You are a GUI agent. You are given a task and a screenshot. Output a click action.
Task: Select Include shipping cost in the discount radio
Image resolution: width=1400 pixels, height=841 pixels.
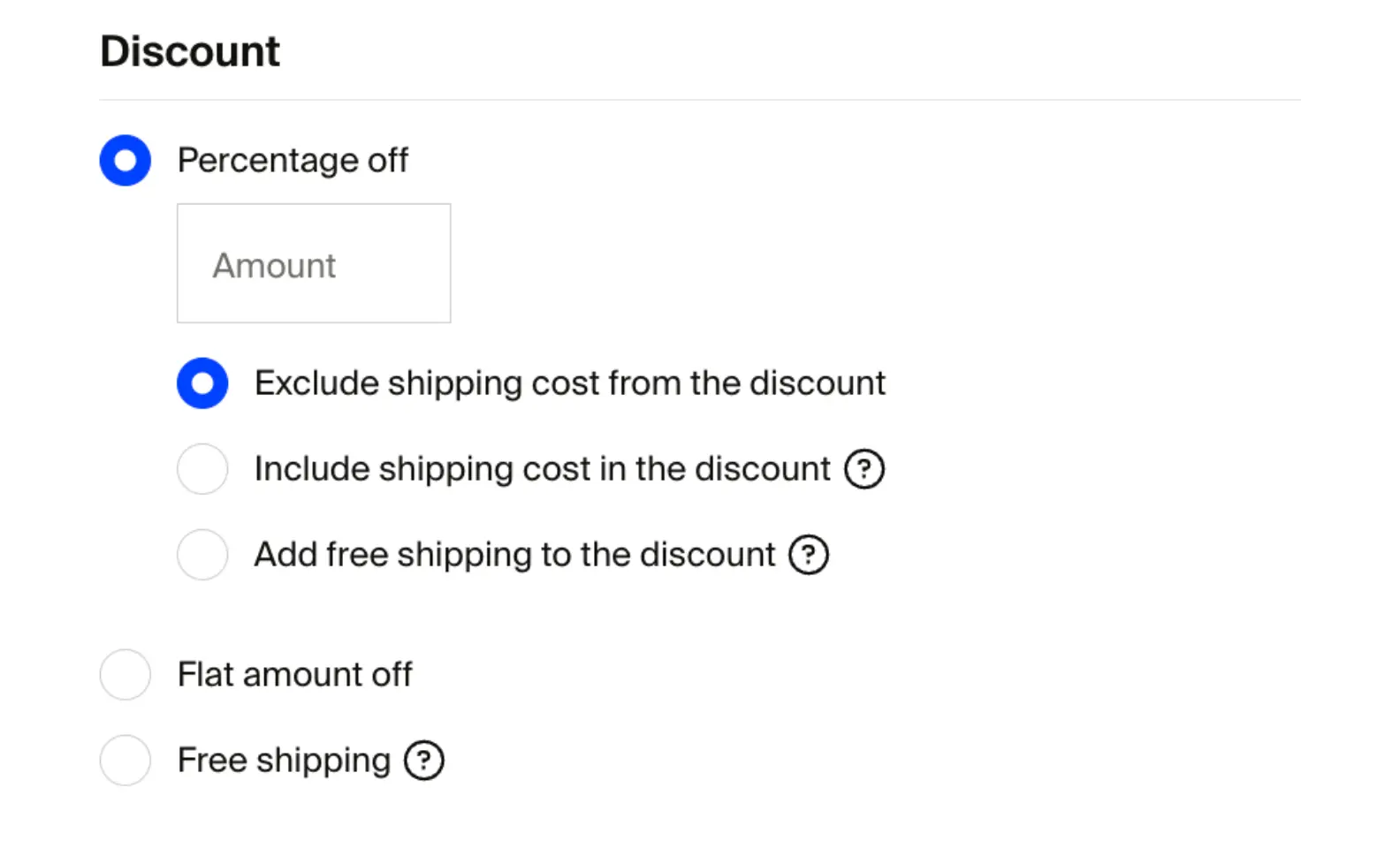202,469
